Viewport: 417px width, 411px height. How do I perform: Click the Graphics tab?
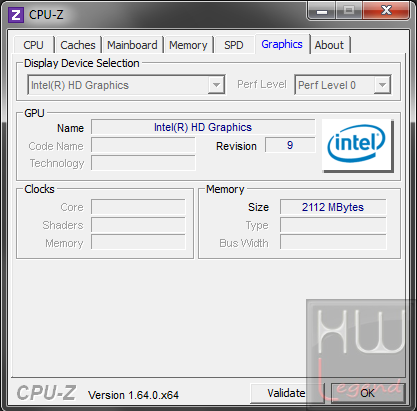(282, 44)
